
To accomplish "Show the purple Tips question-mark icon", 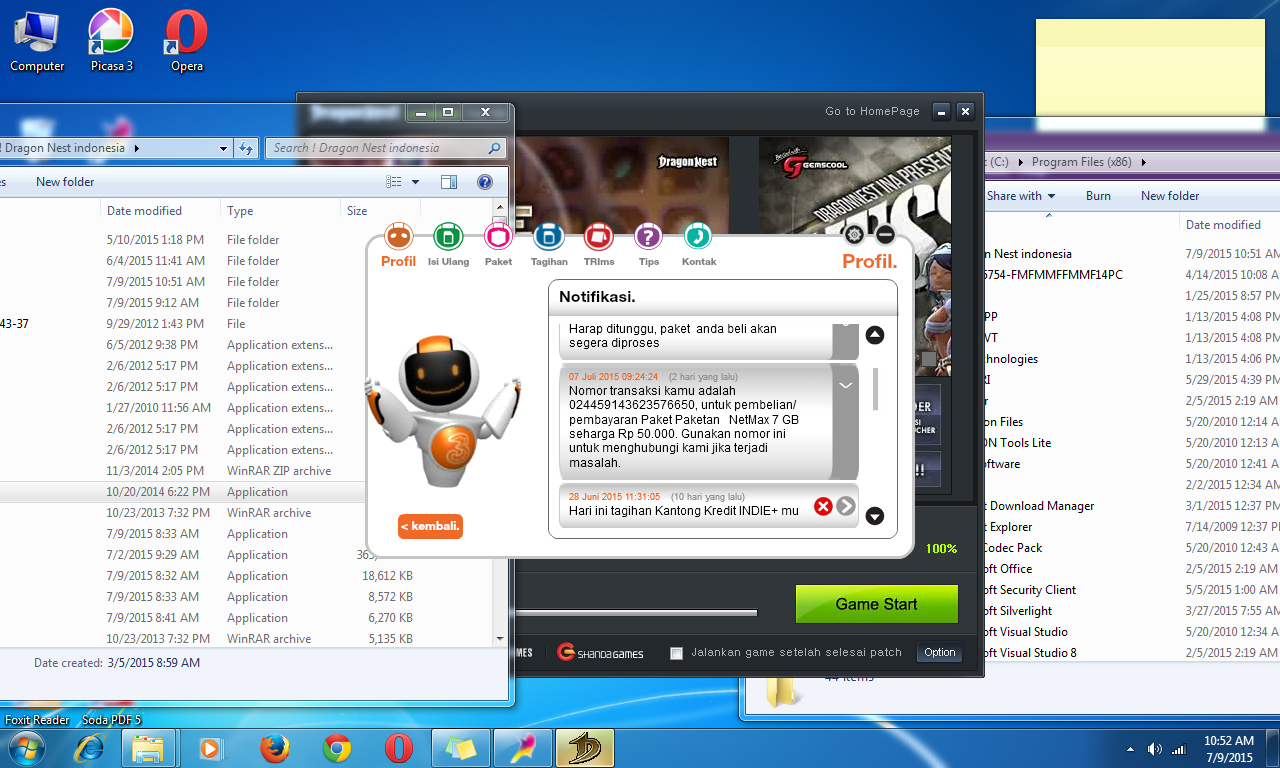I will coord(648,237).
